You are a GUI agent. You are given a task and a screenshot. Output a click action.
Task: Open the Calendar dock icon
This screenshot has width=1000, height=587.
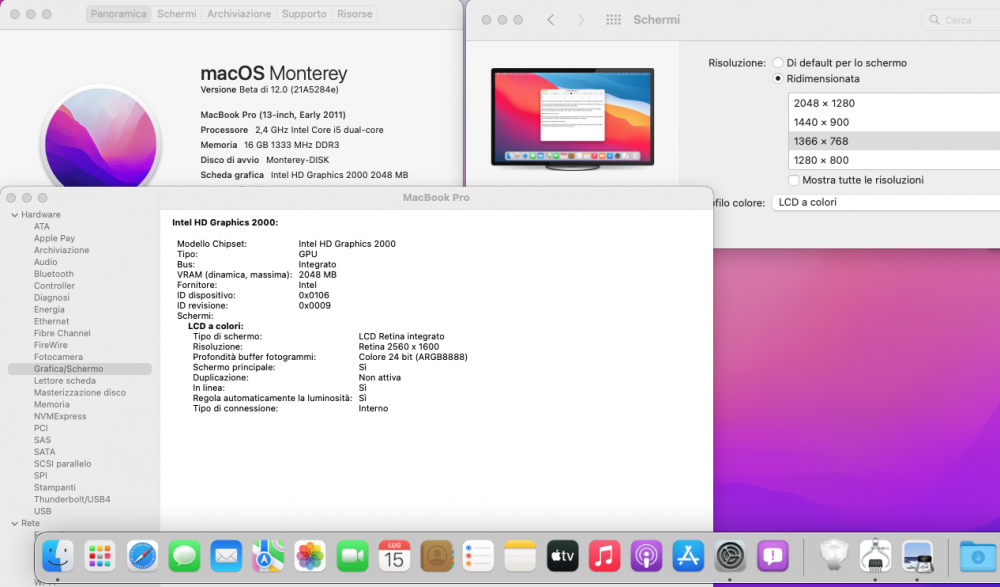pos(394,556)
